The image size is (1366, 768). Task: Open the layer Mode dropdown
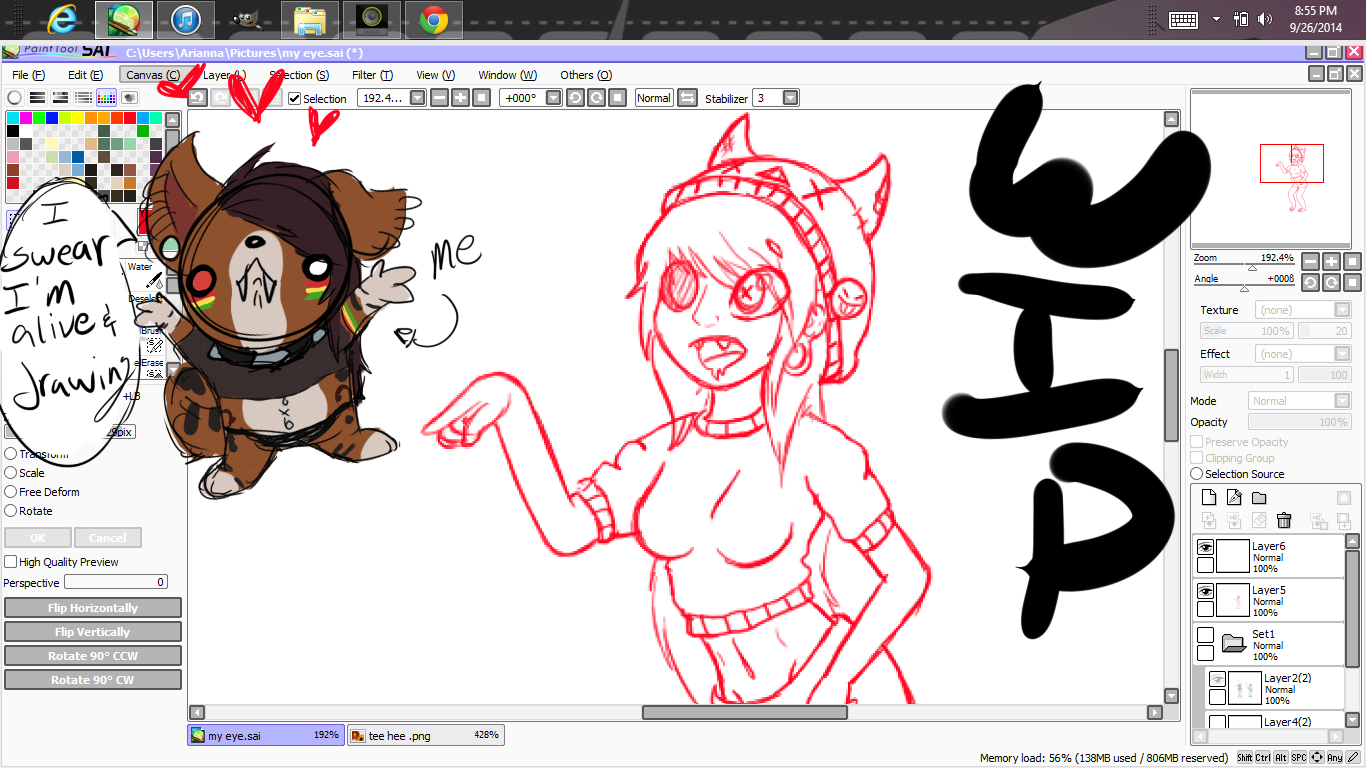[x=1299, y=401]
